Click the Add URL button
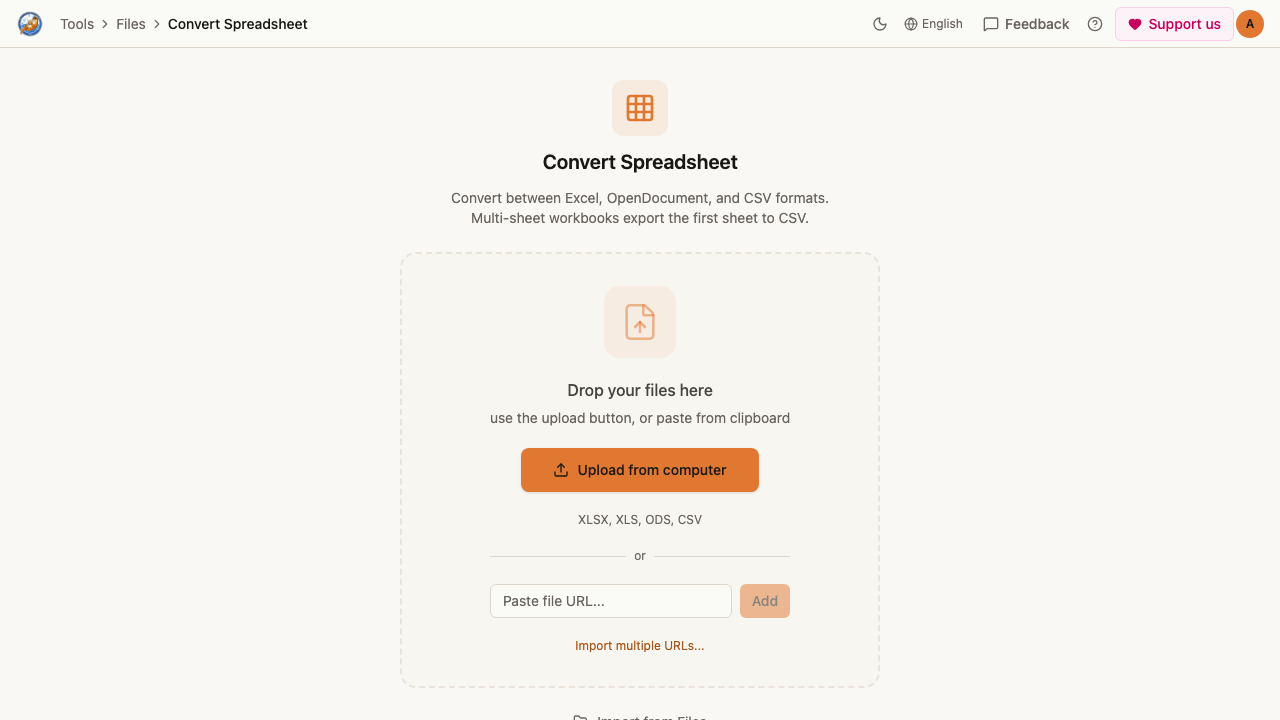This screenshot has height=720, width=1280. (765, 601)
